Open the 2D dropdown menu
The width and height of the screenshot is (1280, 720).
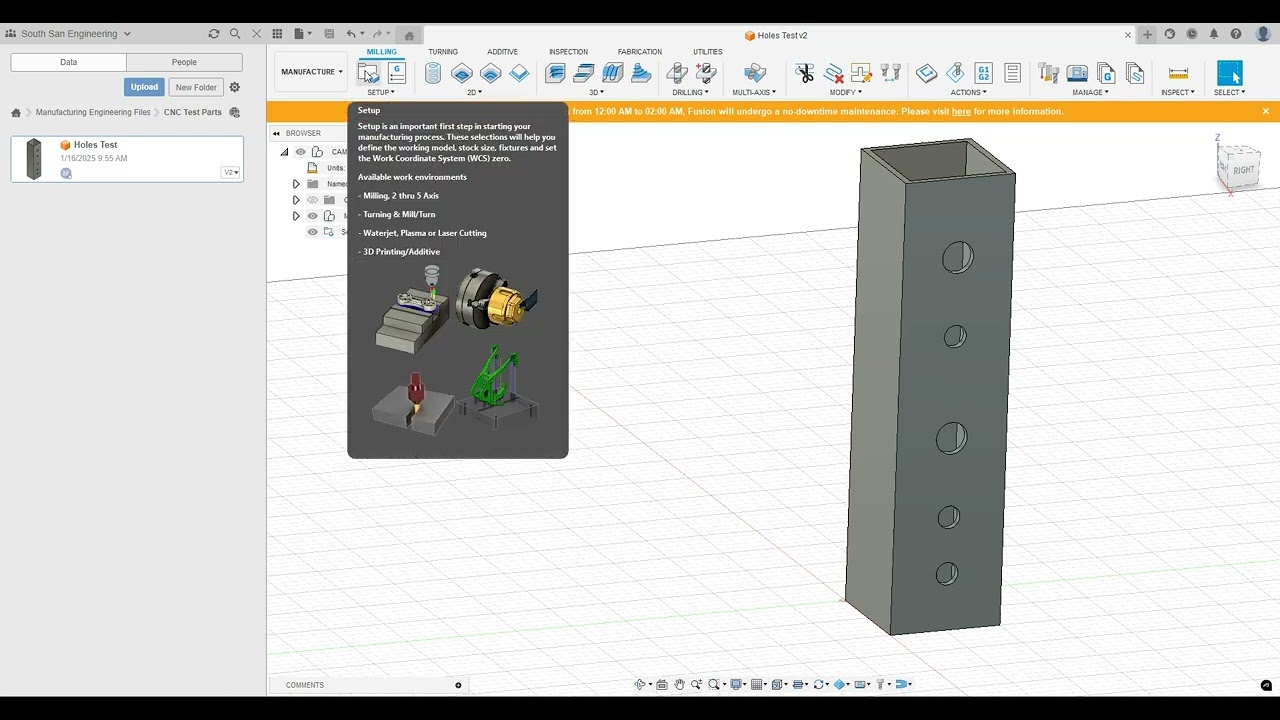(x=474, y=92)
